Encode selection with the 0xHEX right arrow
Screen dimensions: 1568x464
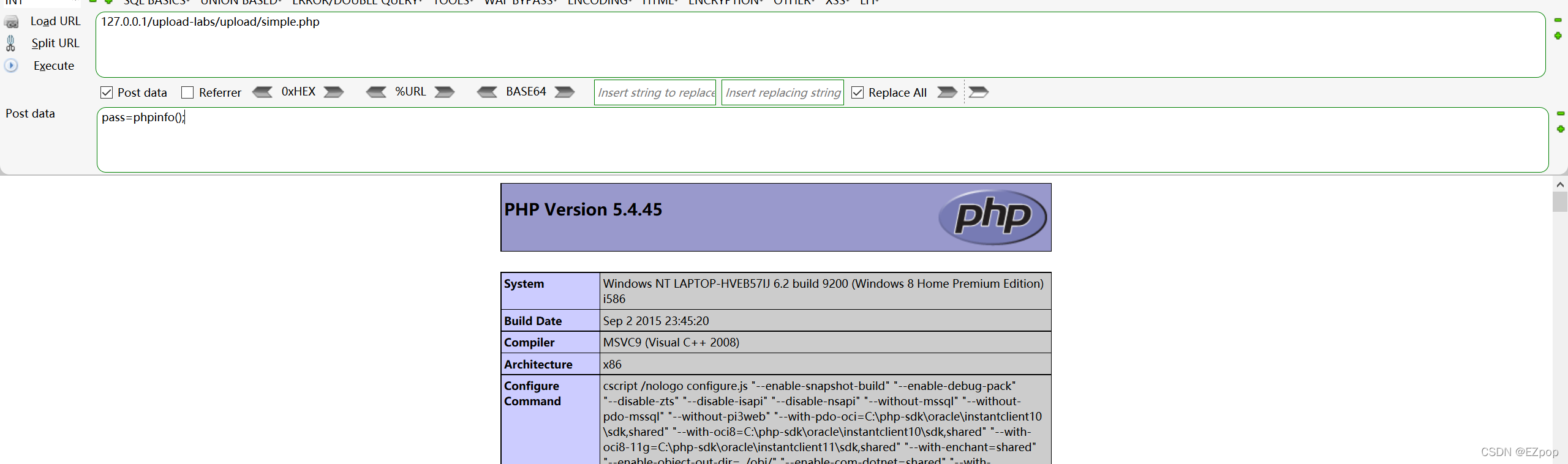coord(334,92)
